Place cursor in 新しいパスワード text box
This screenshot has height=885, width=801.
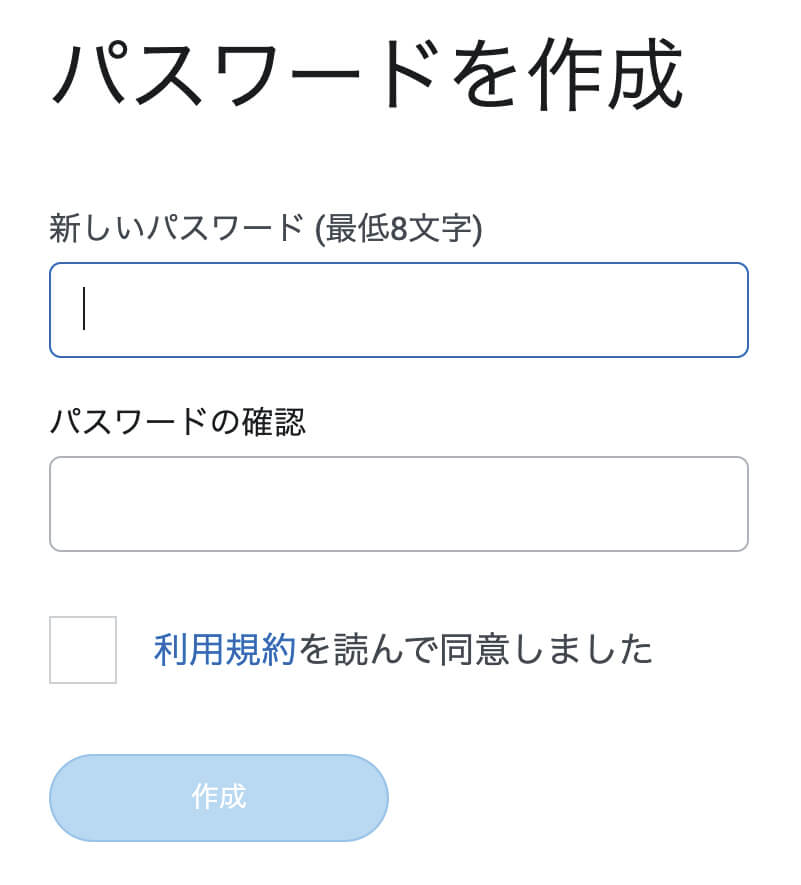pyautogui.click(x=398, y=310)
